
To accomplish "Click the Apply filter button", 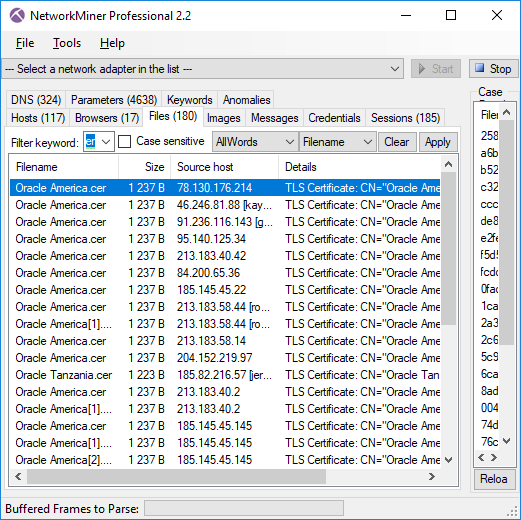I will [438, 142].
